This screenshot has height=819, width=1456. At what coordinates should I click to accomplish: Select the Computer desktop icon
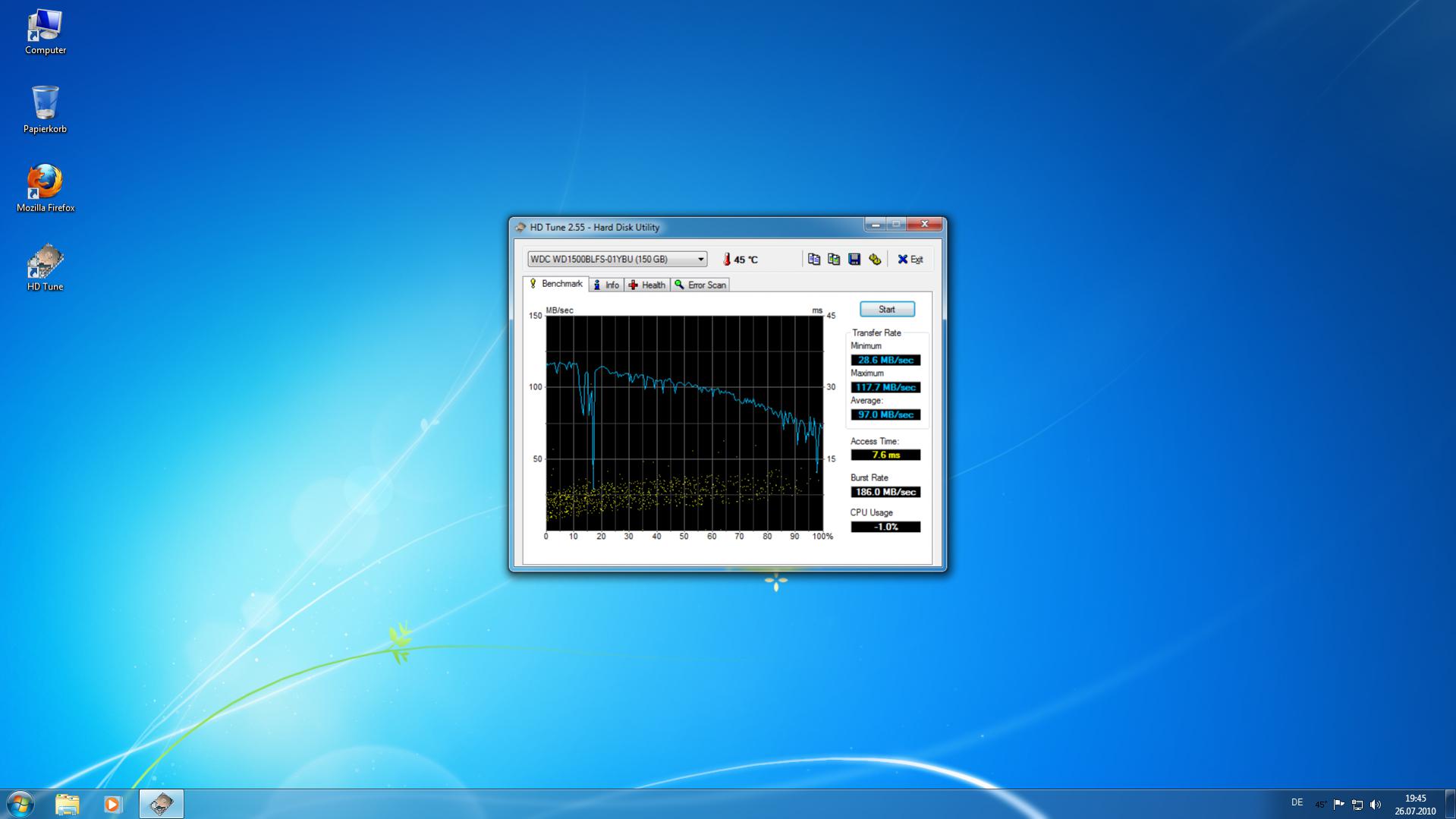click(x=46, y=32)
